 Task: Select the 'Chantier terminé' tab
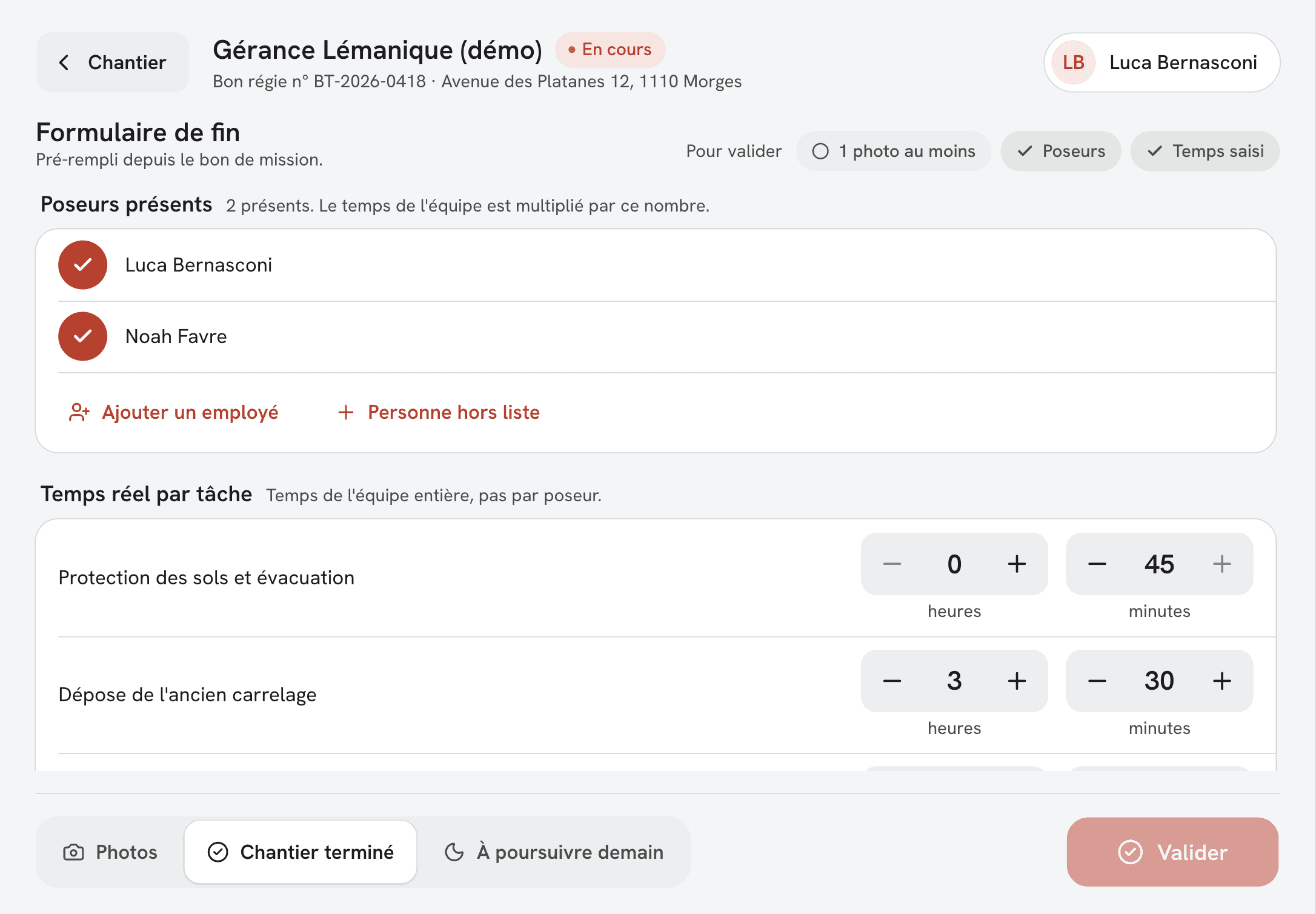coord(301,852)
